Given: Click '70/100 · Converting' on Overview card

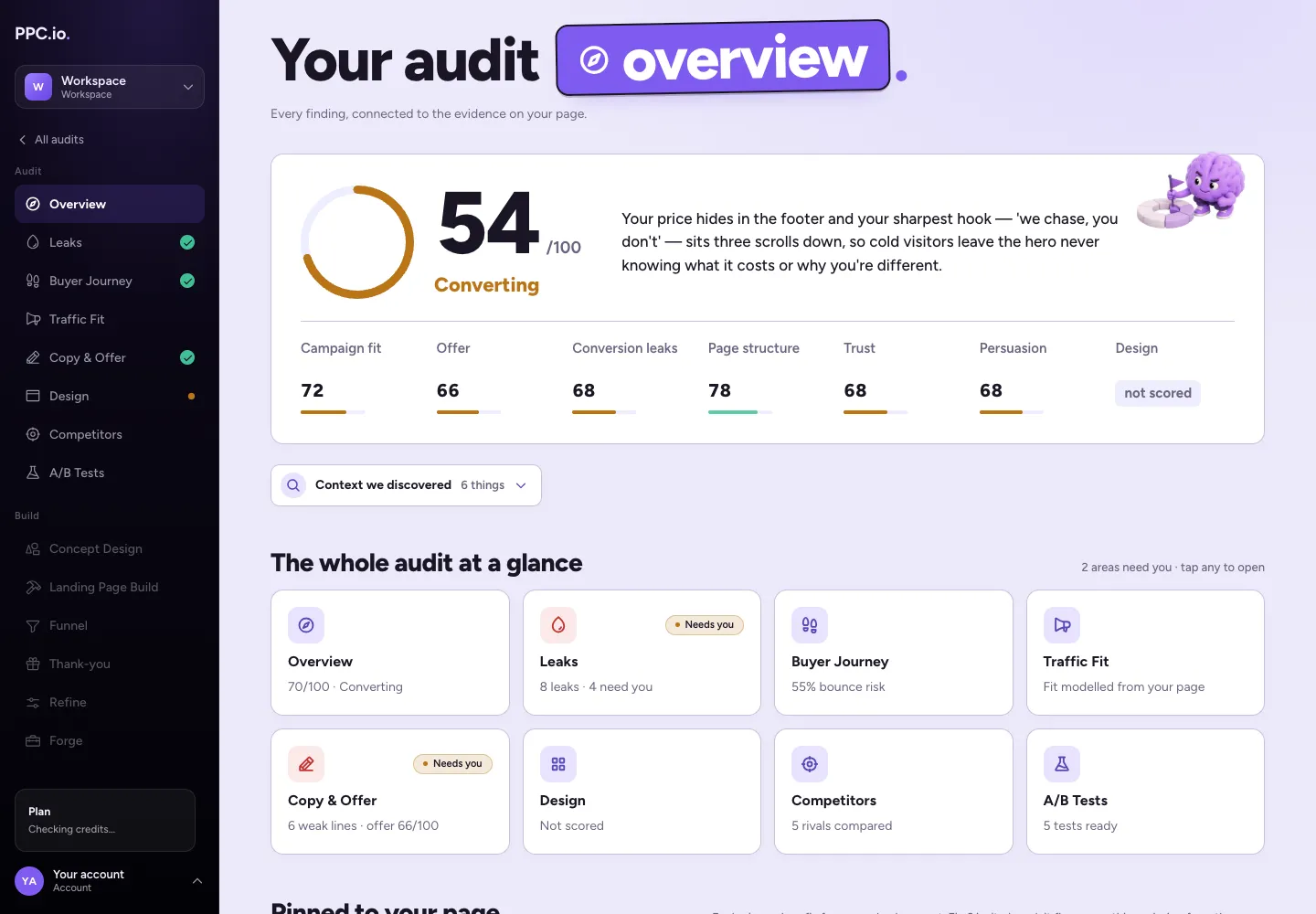Looking at the screenshot, I should (x=345, y=686).
